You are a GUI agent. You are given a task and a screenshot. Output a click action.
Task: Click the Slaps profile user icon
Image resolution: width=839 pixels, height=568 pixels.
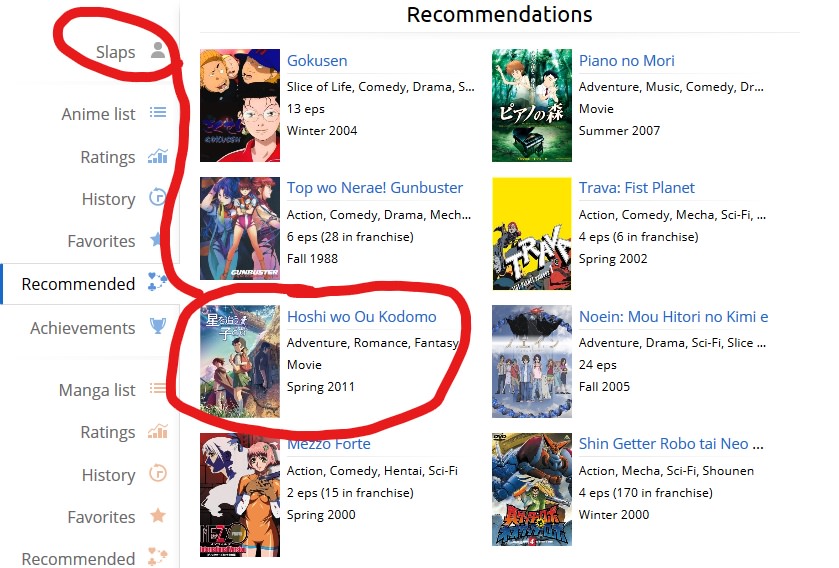pyautogui.click(x=157, y=51)
